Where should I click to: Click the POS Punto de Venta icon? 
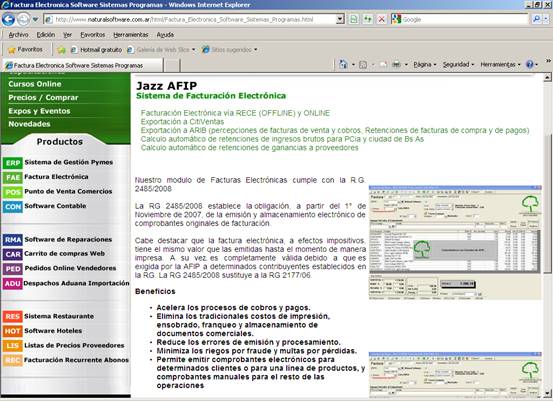click(13, 192)
